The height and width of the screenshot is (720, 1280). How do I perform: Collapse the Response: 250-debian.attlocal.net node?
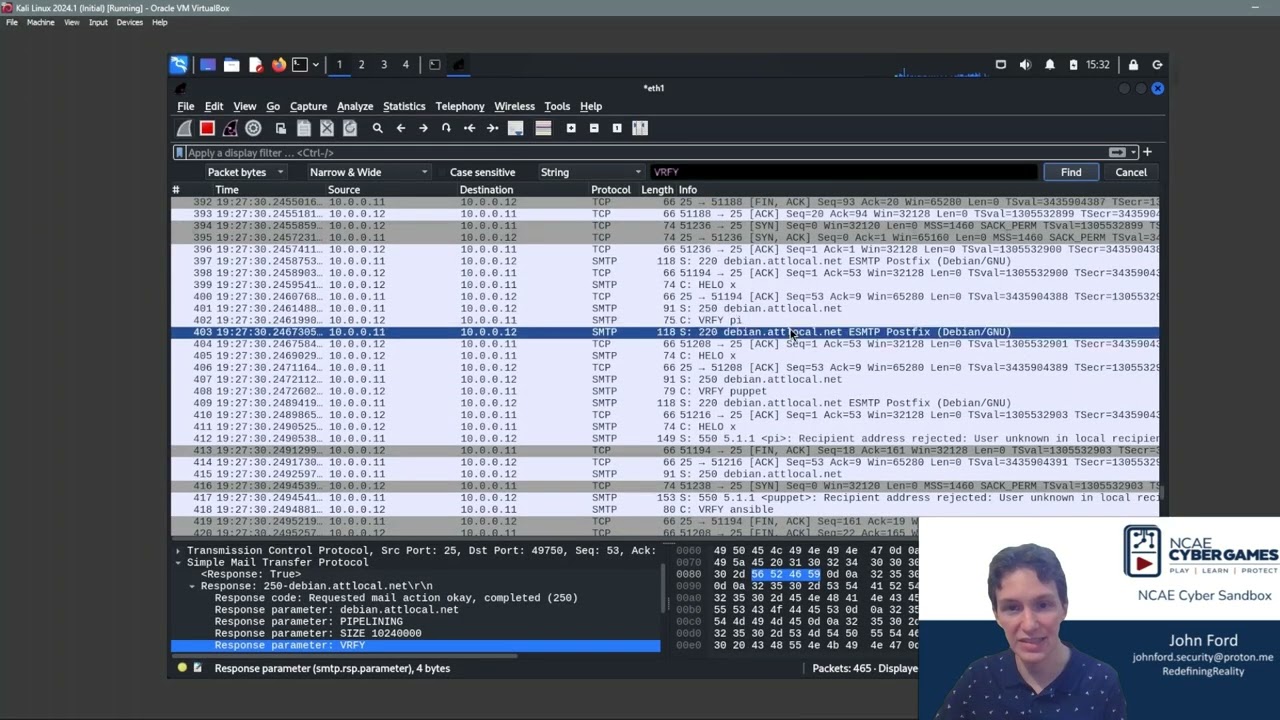pos(192,586)
